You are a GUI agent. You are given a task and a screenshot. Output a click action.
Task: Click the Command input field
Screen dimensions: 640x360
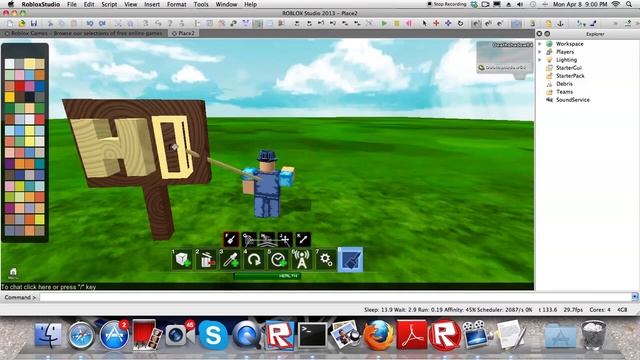[x=335, y=297]
